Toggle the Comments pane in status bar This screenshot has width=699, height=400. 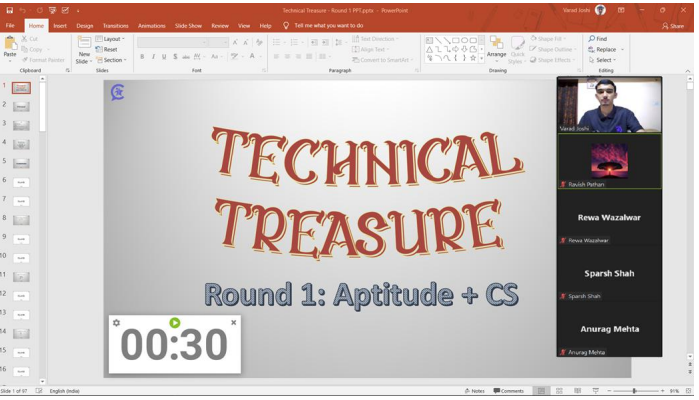509,391
